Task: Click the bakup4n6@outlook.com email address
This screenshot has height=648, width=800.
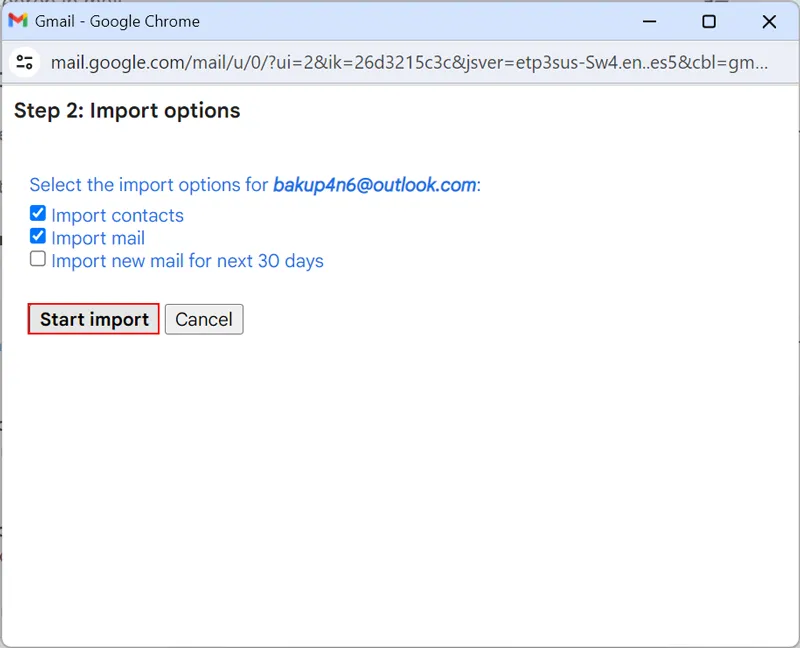Action: click(x=374, y=185)
